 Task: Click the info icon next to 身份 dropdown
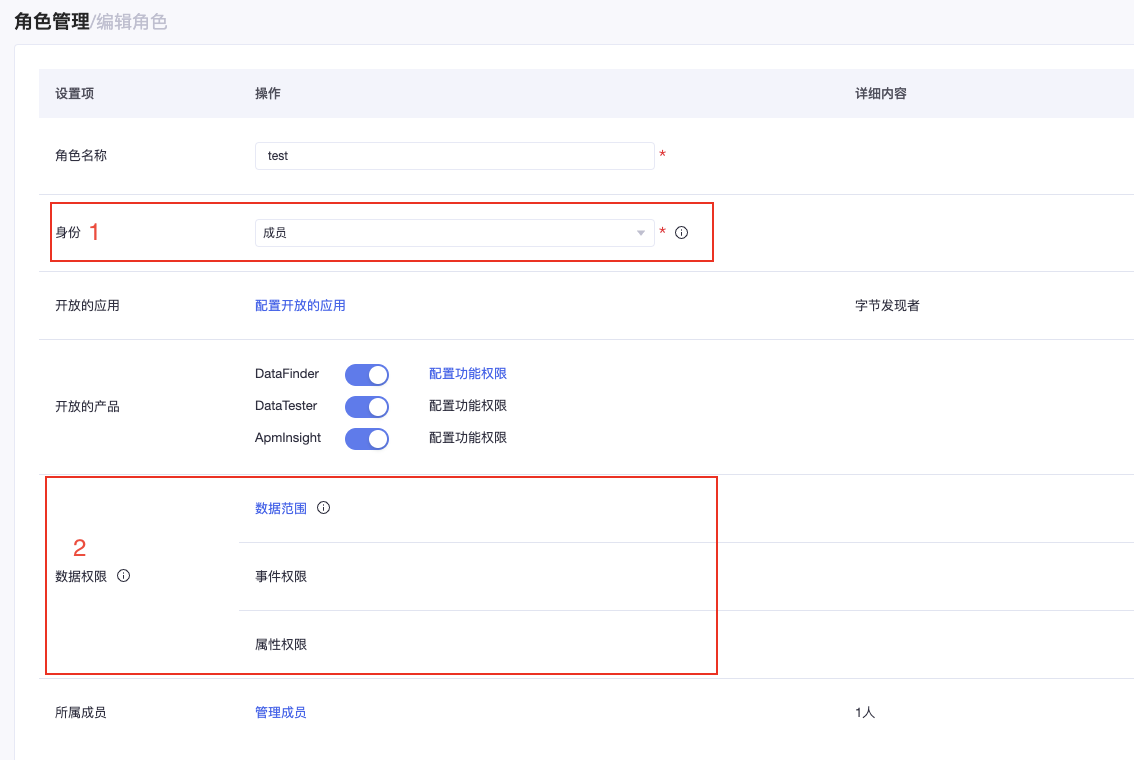pyautogui.click(x=681, y=232)
